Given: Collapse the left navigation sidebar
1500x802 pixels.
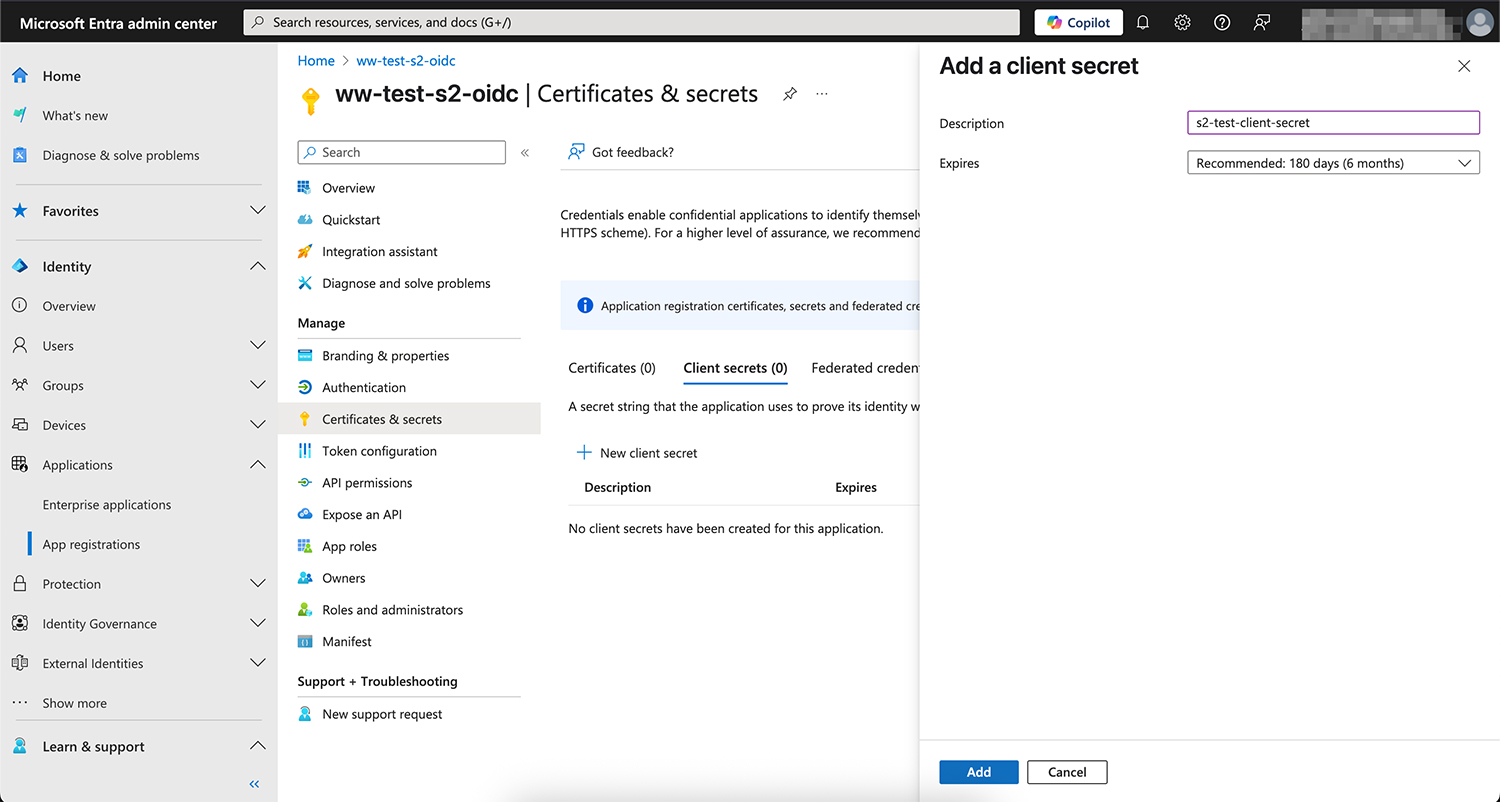Looking at the screenshot, I should pyautogui.click(x=254, y=784).
